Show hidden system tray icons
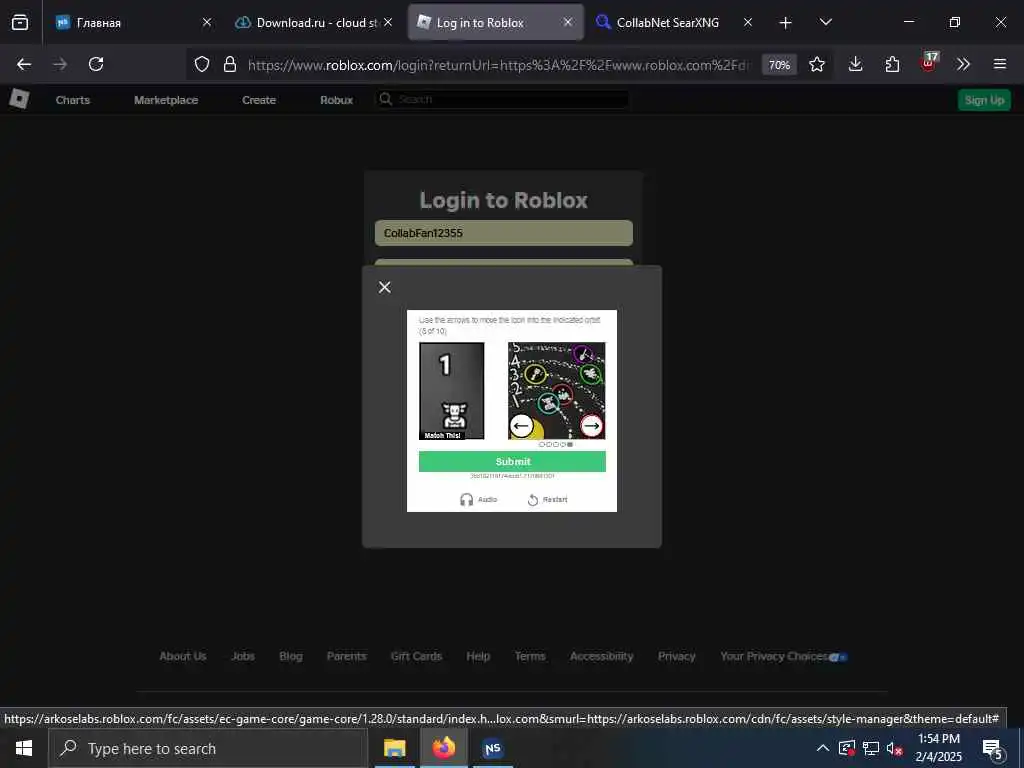1024x768 pixels. (822, 748)
